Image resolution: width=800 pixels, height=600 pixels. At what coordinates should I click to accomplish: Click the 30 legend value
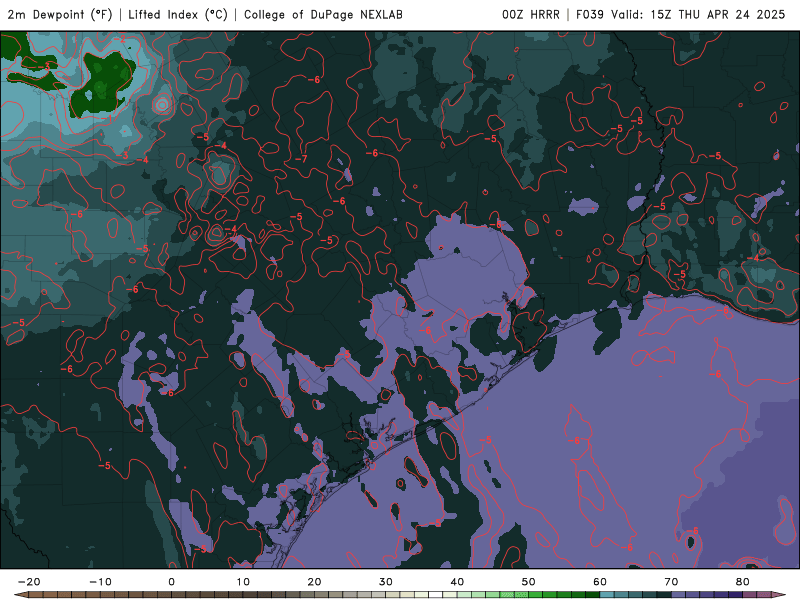[x=386, y=582]
